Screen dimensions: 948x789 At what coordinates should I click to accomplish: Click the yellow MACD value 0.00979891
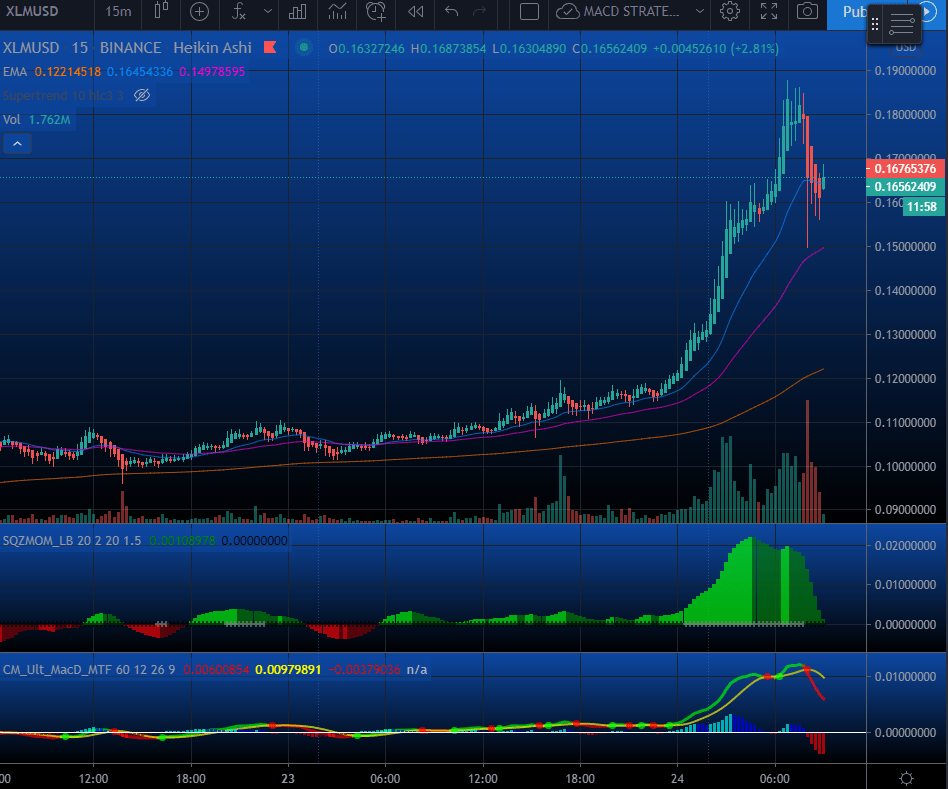[288, 669]
